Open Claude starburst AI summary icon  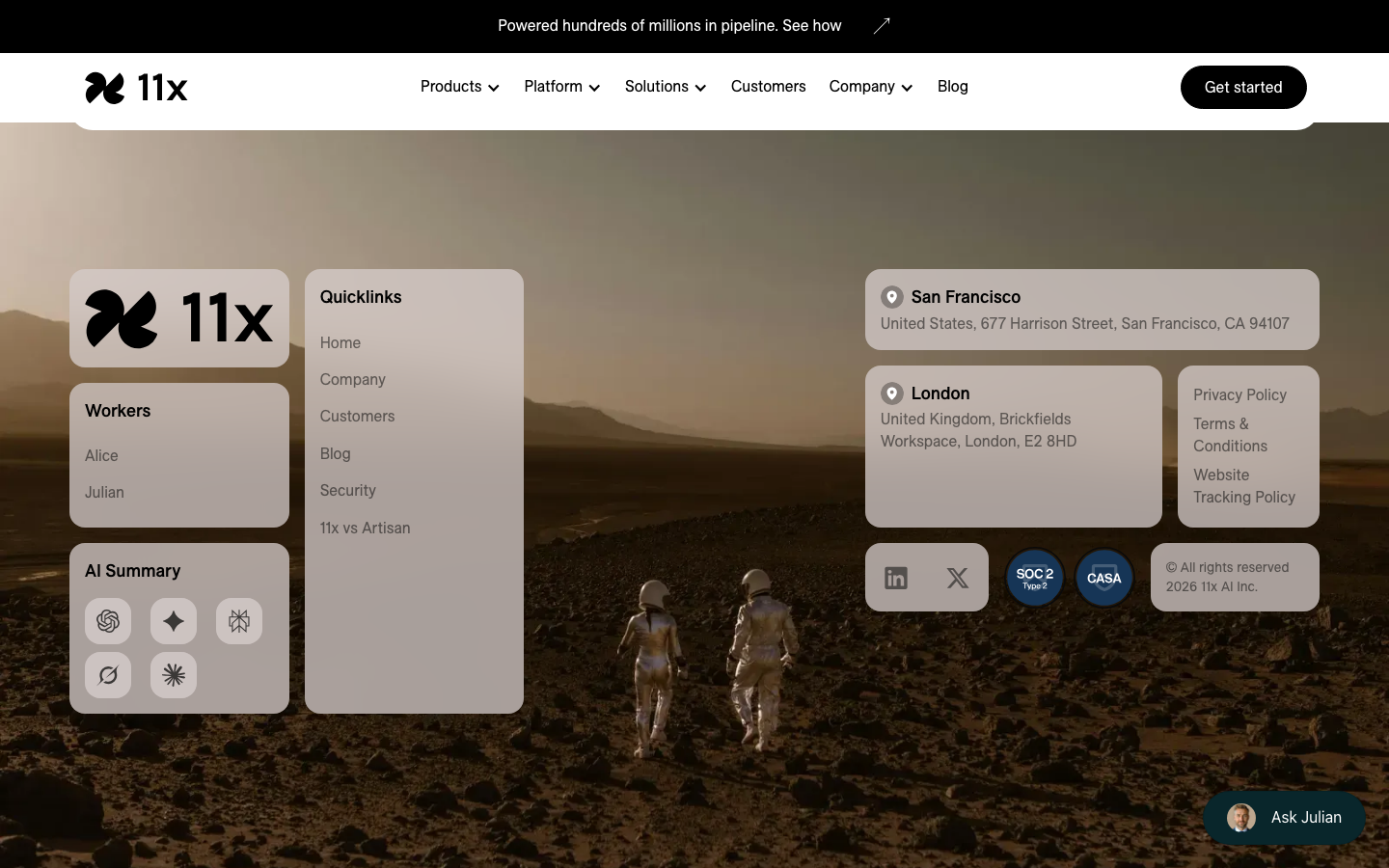point(174,675)
